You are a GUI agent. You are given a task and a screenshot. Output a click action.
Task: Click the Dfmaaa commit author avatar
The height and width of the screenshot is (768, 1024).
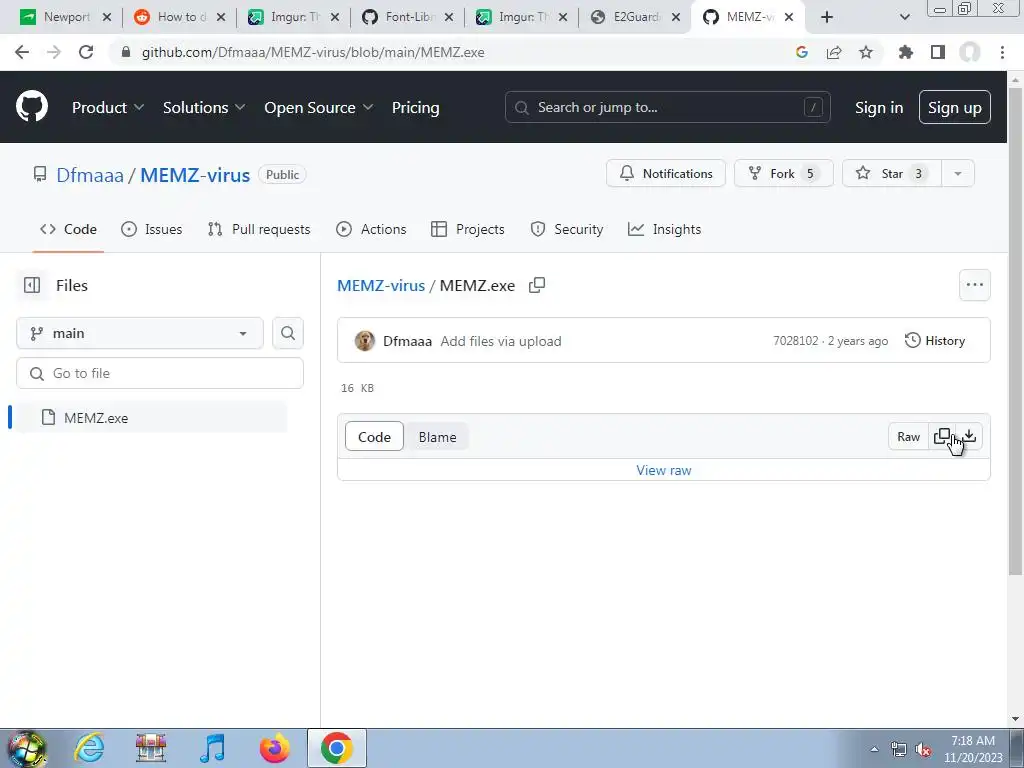364,341
